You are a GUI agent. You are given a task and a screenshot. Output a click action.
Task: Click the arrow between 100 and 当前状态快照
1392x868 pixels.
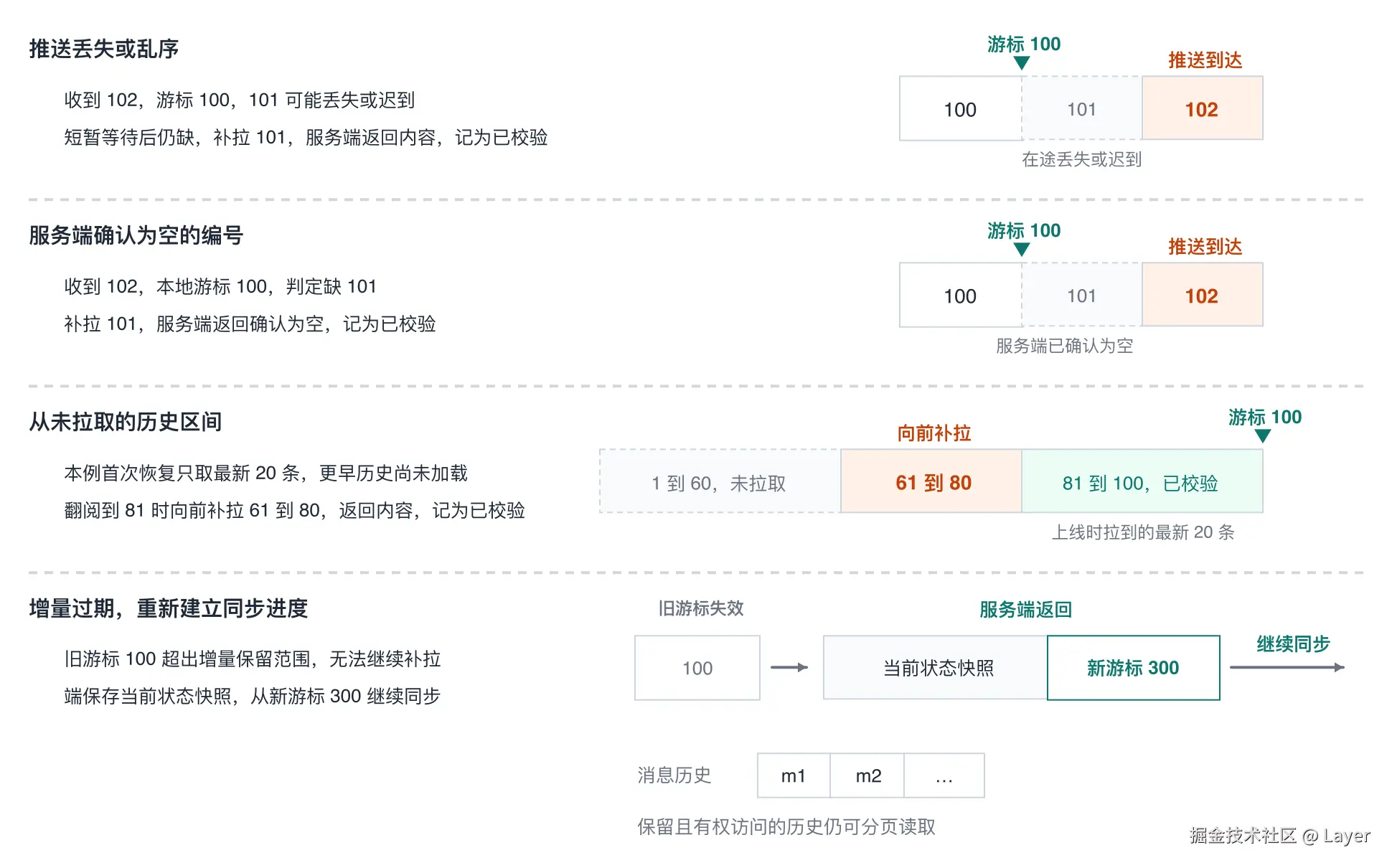(789, 668)
